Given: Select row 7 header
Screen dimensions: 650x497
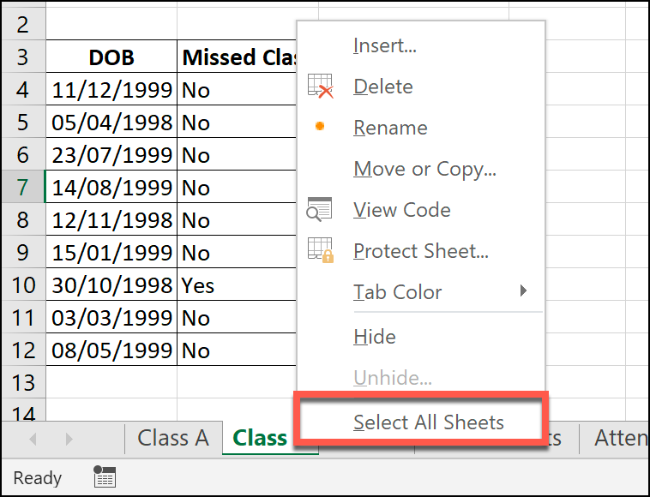Looking at the screenshot, I should [x=22, y=187].
